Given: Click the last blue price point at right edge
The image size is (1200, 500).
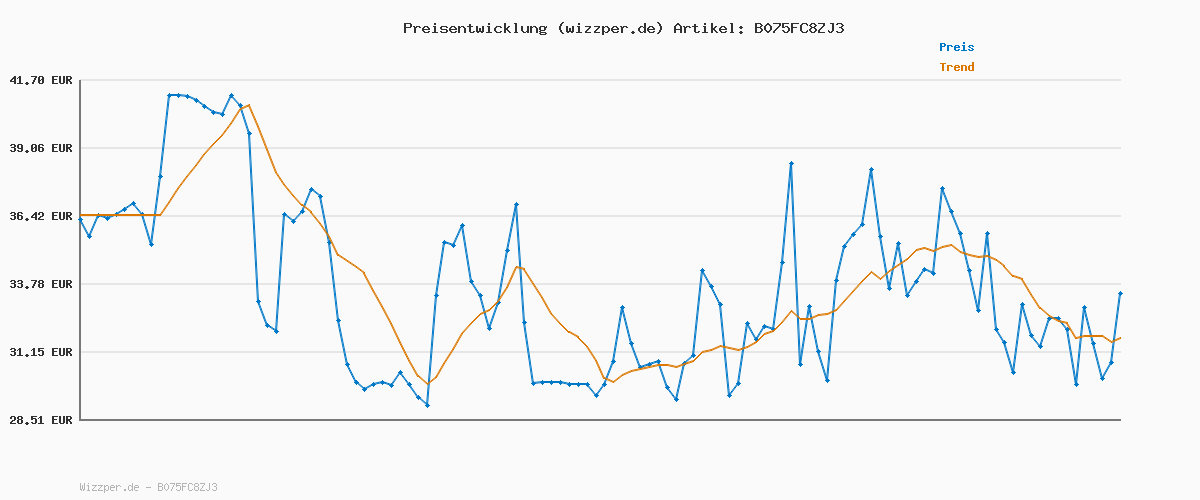Looking at the screenshot, I should [x=1120, y=293].
